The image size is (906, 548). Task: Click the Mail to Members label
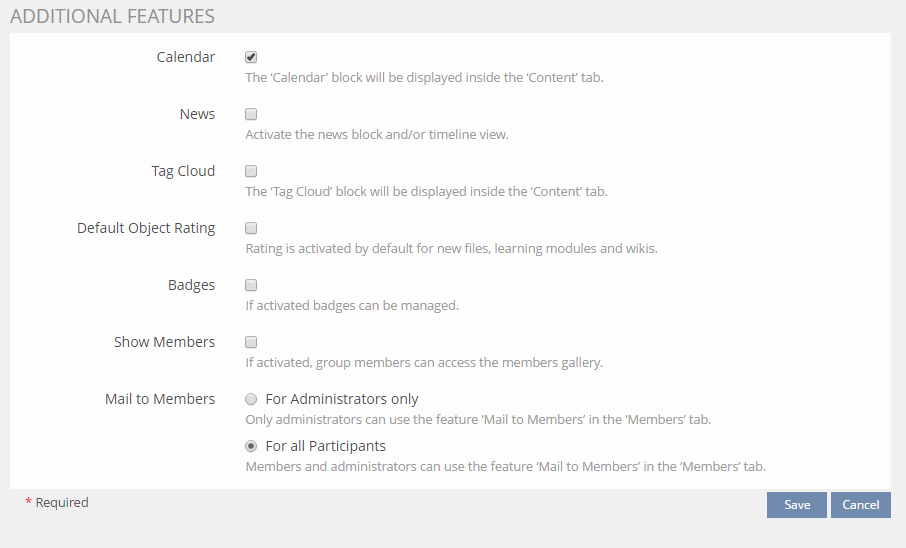pyautogui.click(x=160, y=399)
